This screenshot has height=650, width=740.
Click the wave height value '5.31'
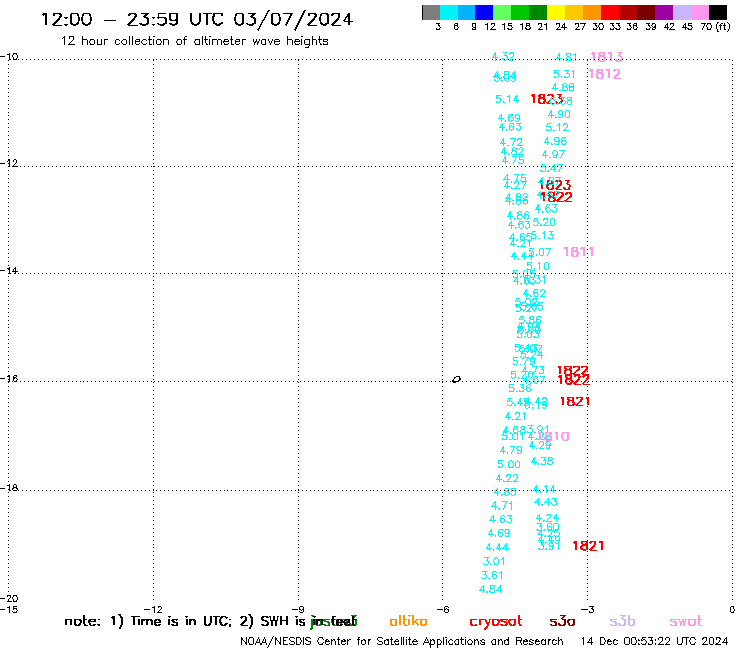(x=564, y=74)
